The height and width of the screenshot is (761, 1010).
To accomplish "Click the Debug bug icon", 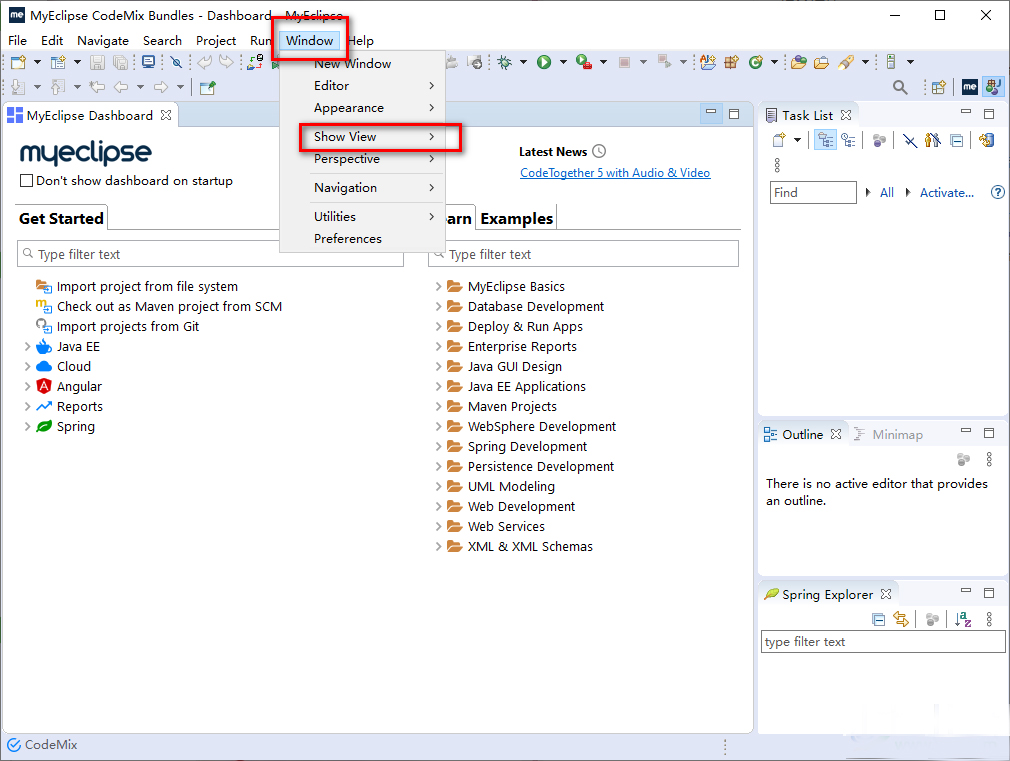I will click(505, 63).
